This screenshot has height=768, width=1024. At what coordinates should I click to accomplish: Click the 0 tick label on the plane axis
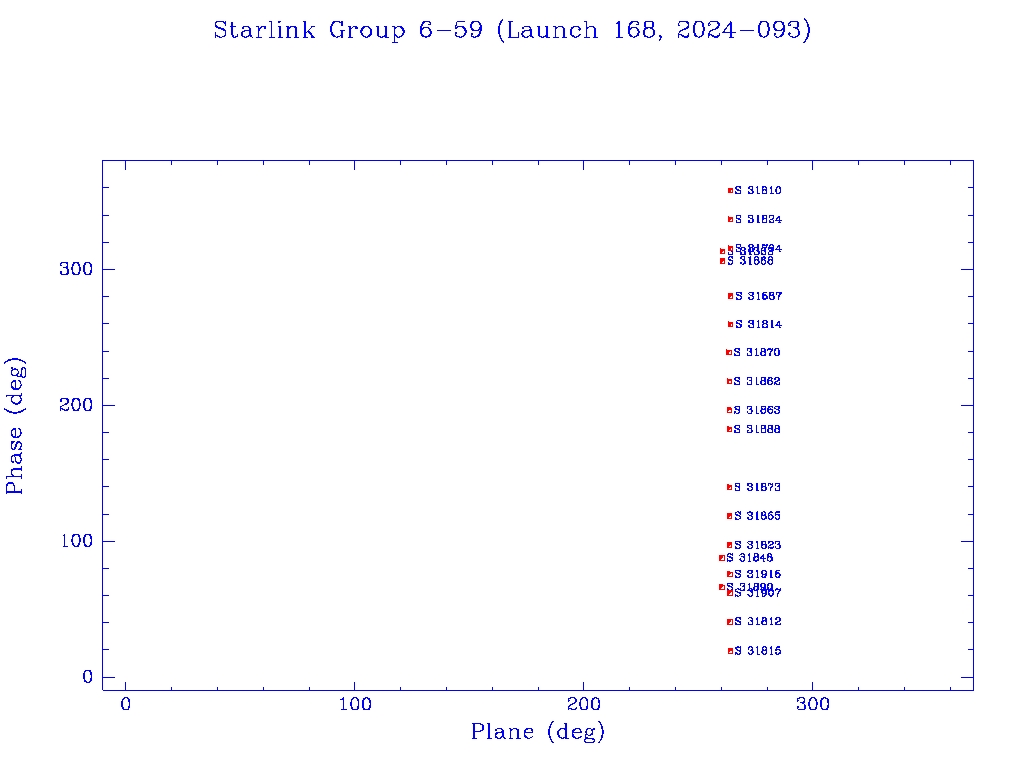click(126, 704)
